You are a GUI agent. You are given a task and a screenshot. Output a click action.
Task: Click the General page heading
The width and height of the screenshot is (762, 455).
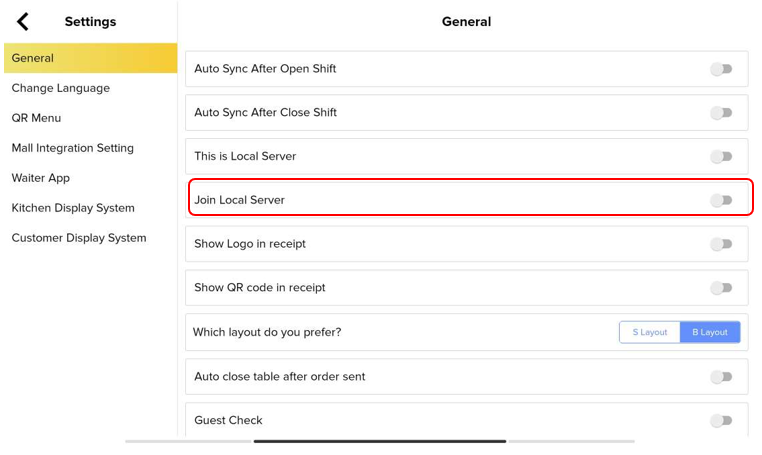click(466, 21)
